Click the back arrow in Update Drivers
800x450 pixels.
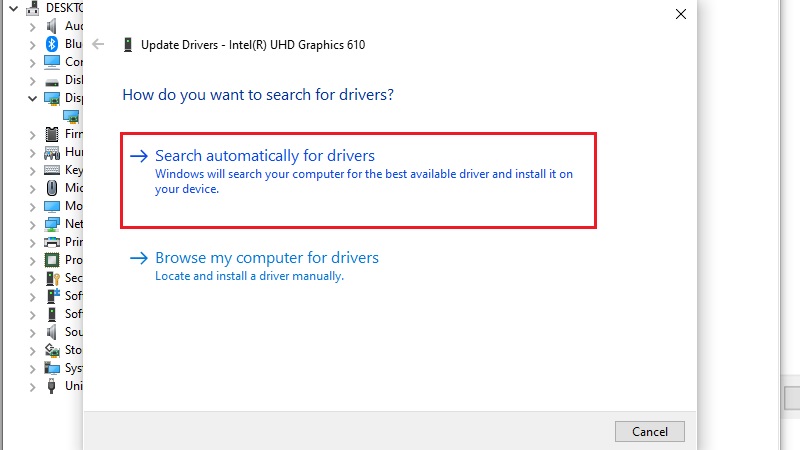coord(98,44)
